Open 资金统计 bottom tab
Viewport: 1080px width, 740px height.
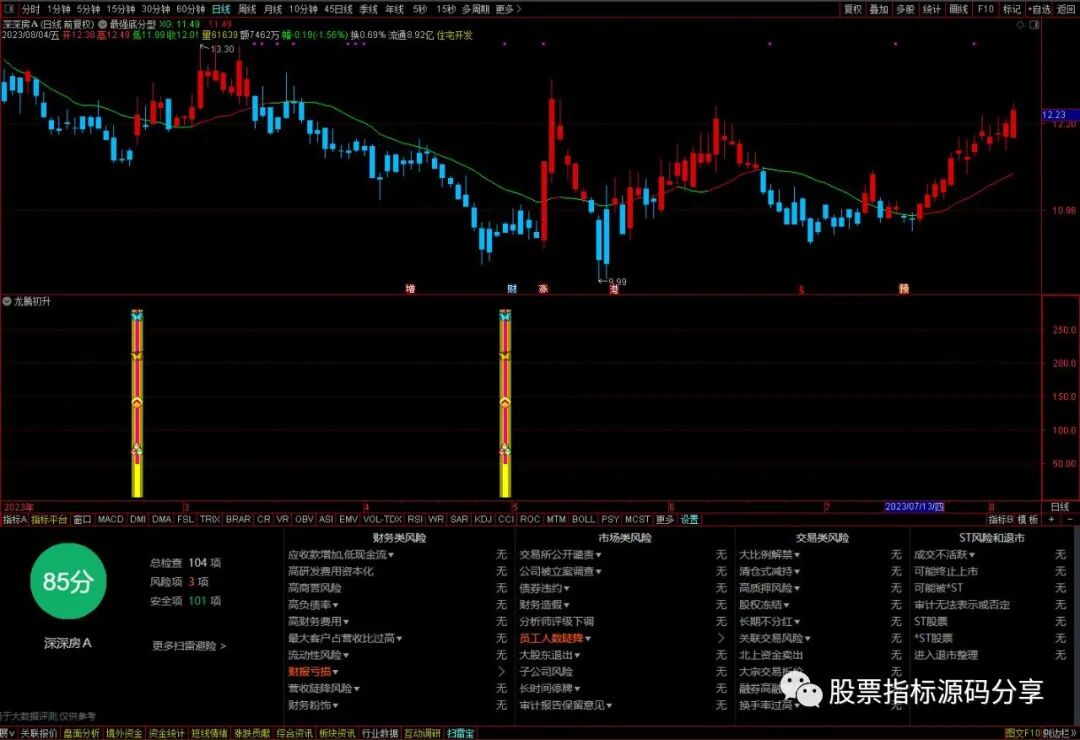tap(167, 734)
